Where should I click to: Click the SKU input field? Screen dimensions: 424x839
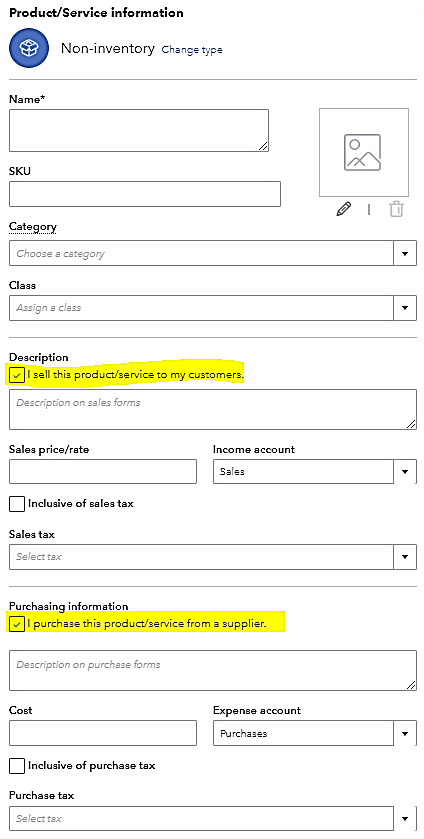pos(145,194)
